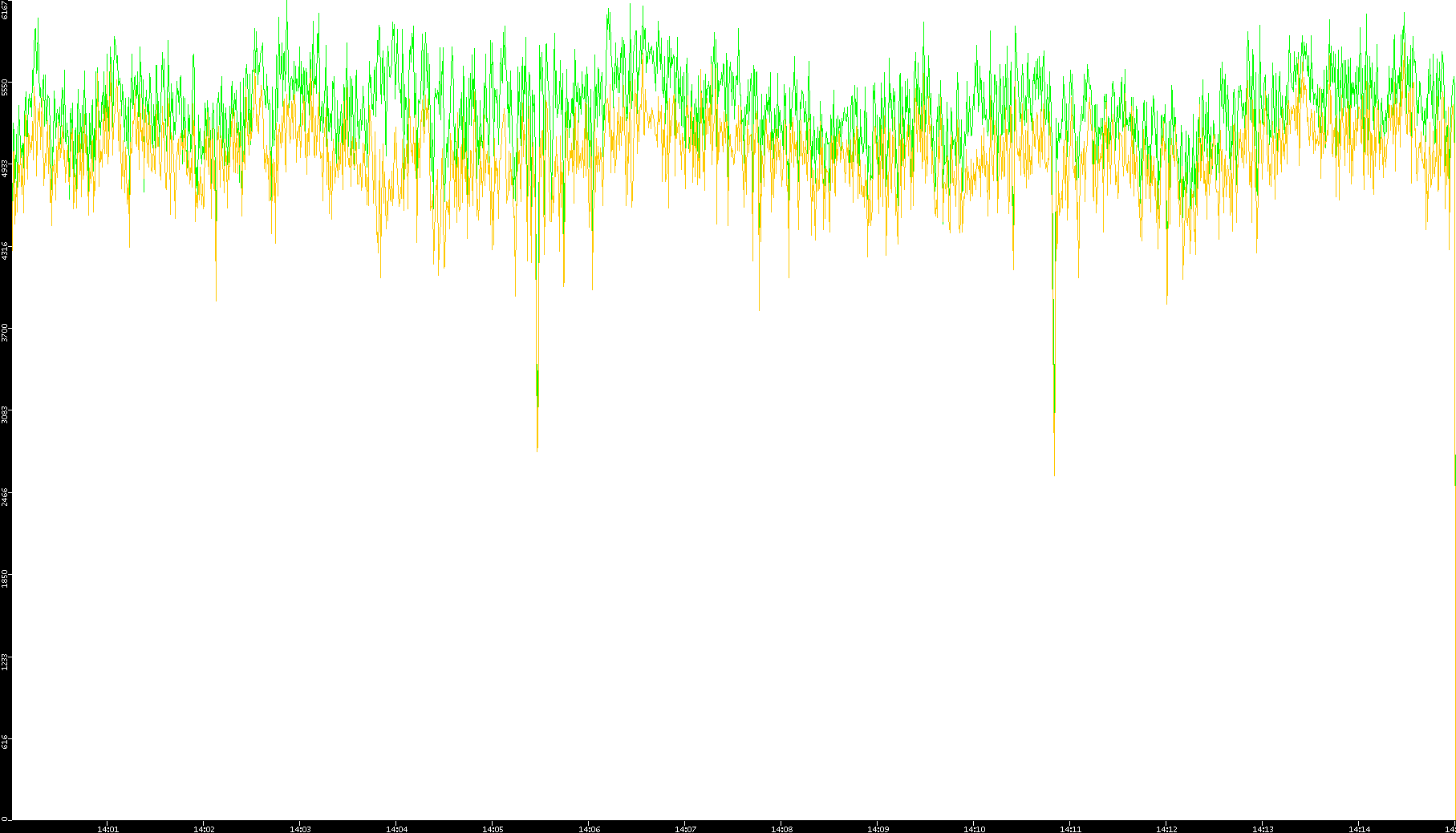Click the 14:07 time axis label
Viewport: 1456px width, 833px height.
point(685,829)
